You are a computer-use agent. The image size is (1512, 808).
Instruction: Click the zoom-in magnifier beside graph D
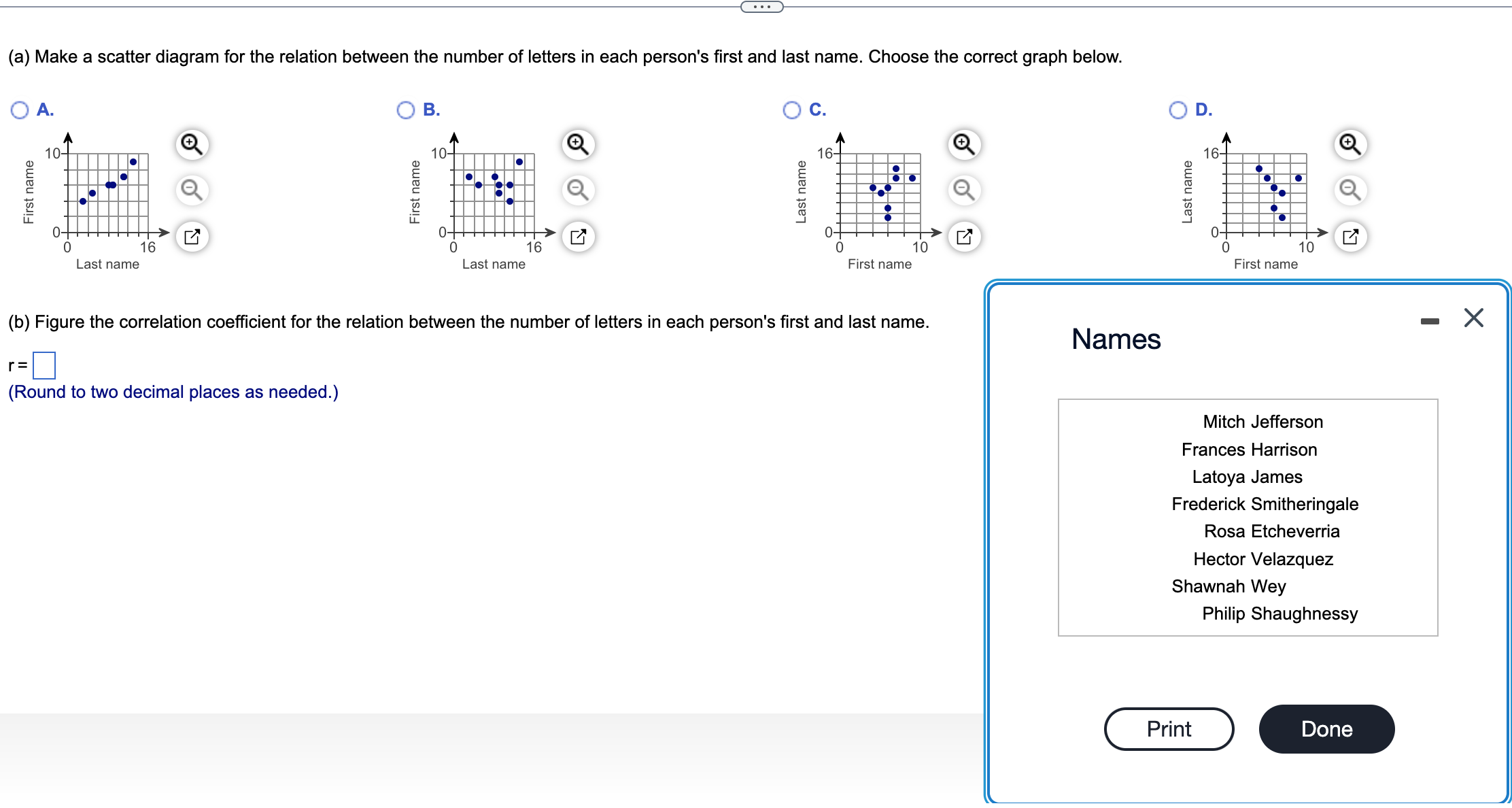(1349, 144)
